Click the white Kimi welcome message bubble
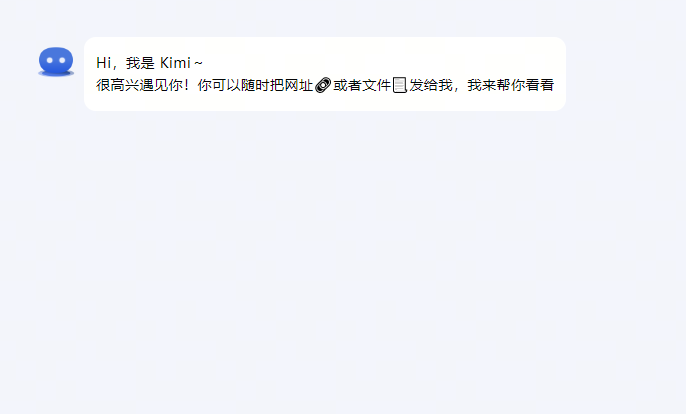686x414 pixels. coord(325,74)
